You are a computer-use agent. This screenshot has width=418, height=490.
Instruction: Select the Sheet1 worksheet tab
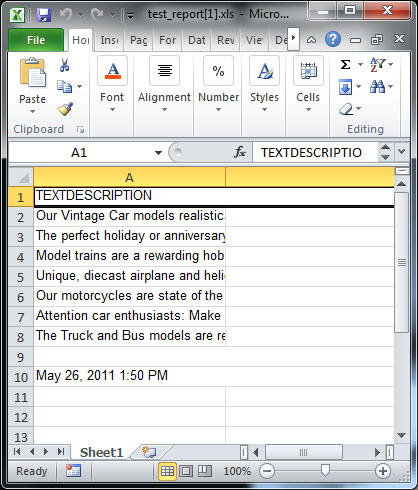101,452
